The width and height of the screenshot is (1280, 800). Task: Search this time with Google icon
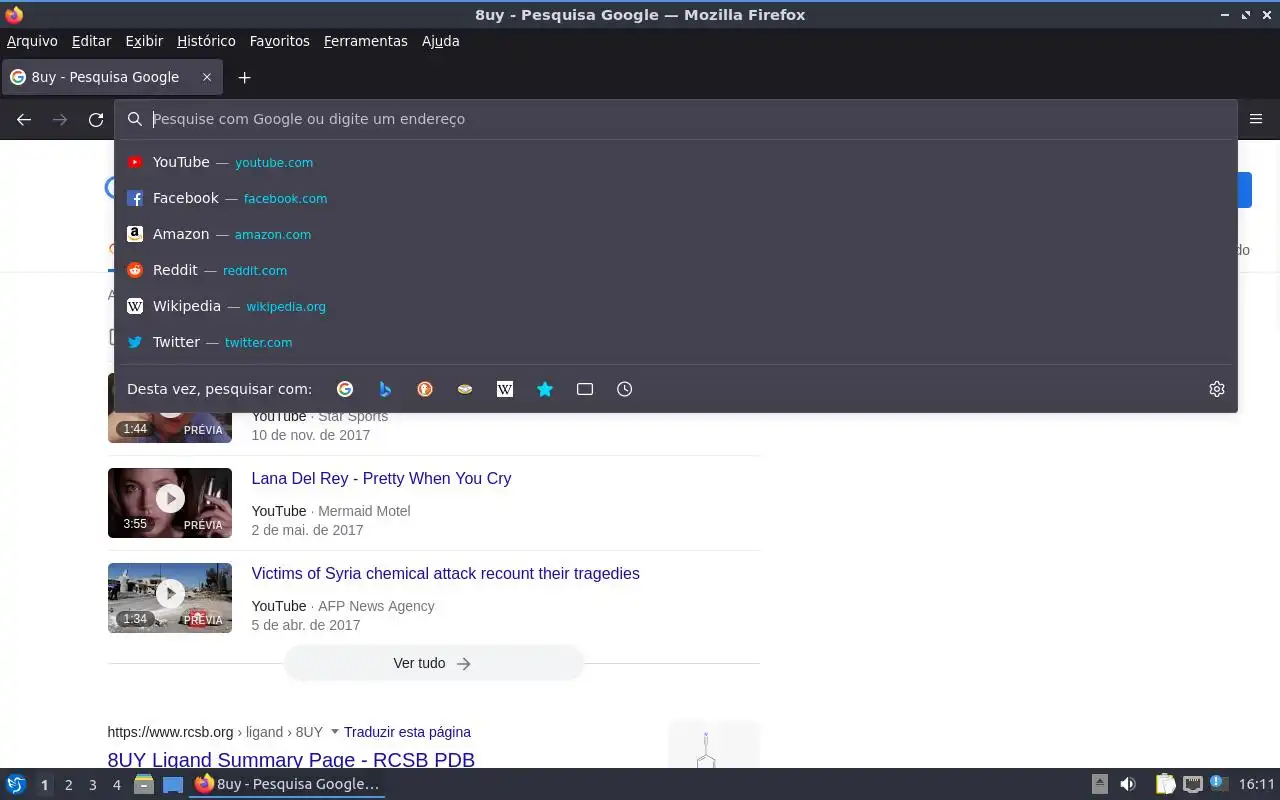345,389
